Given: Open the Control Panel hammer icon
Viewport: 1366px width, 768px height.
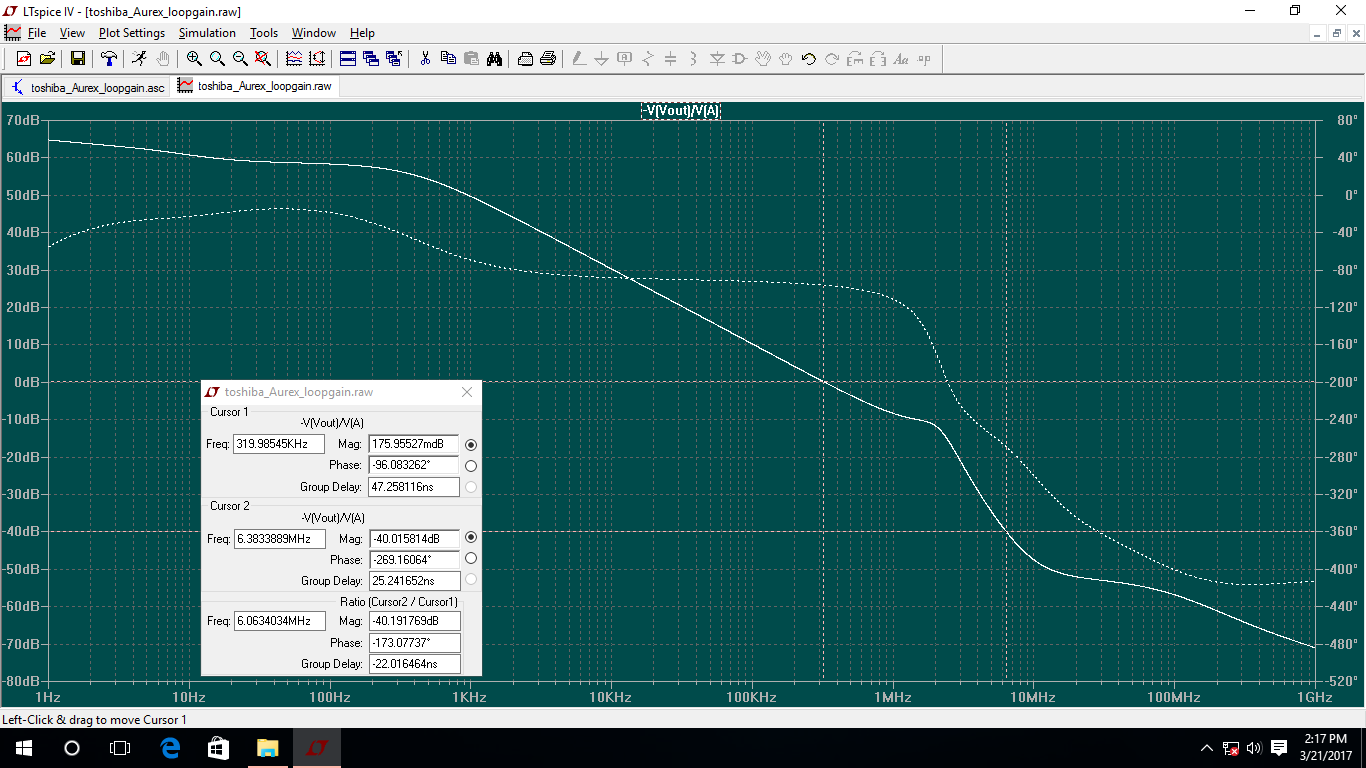Looking at the screenshot, I should tap(109, 59).
